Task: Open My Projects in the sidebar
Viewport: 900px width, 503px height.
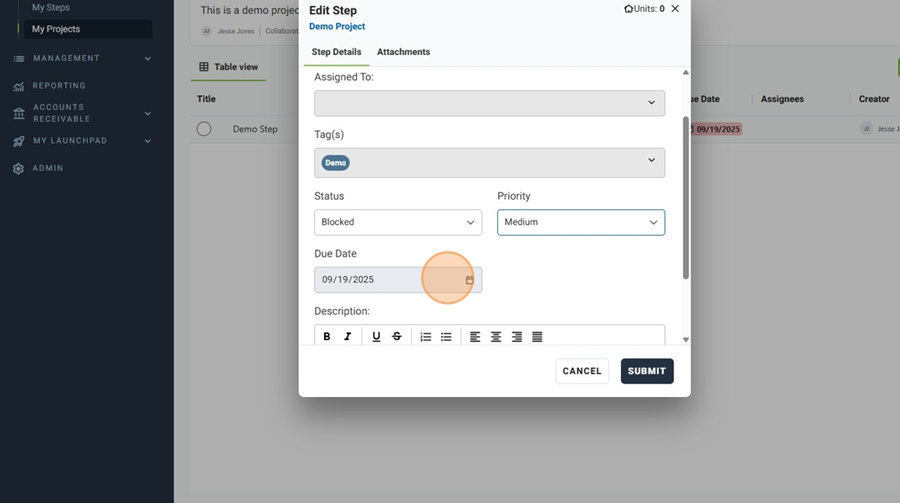Action: click(x=88, y=29)
